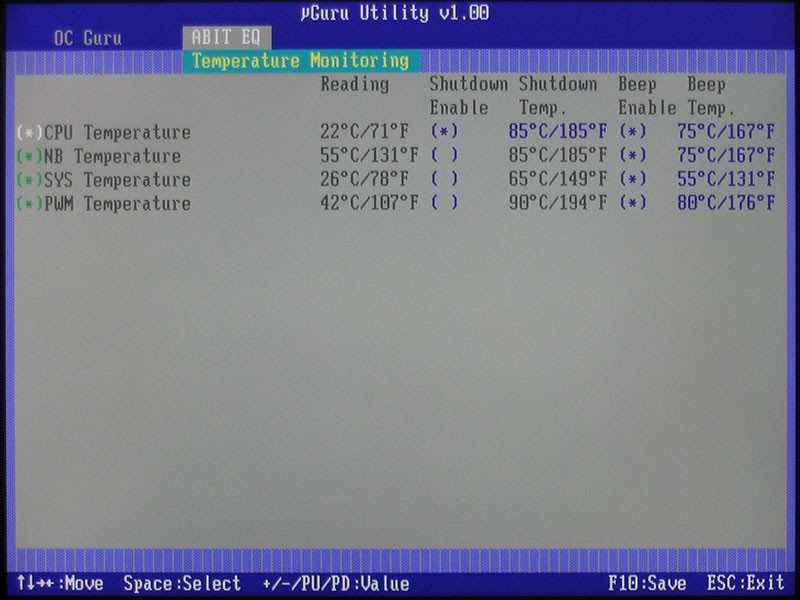
Task: Toggle NB Temperature beep enable
Action: click(633, 155)
